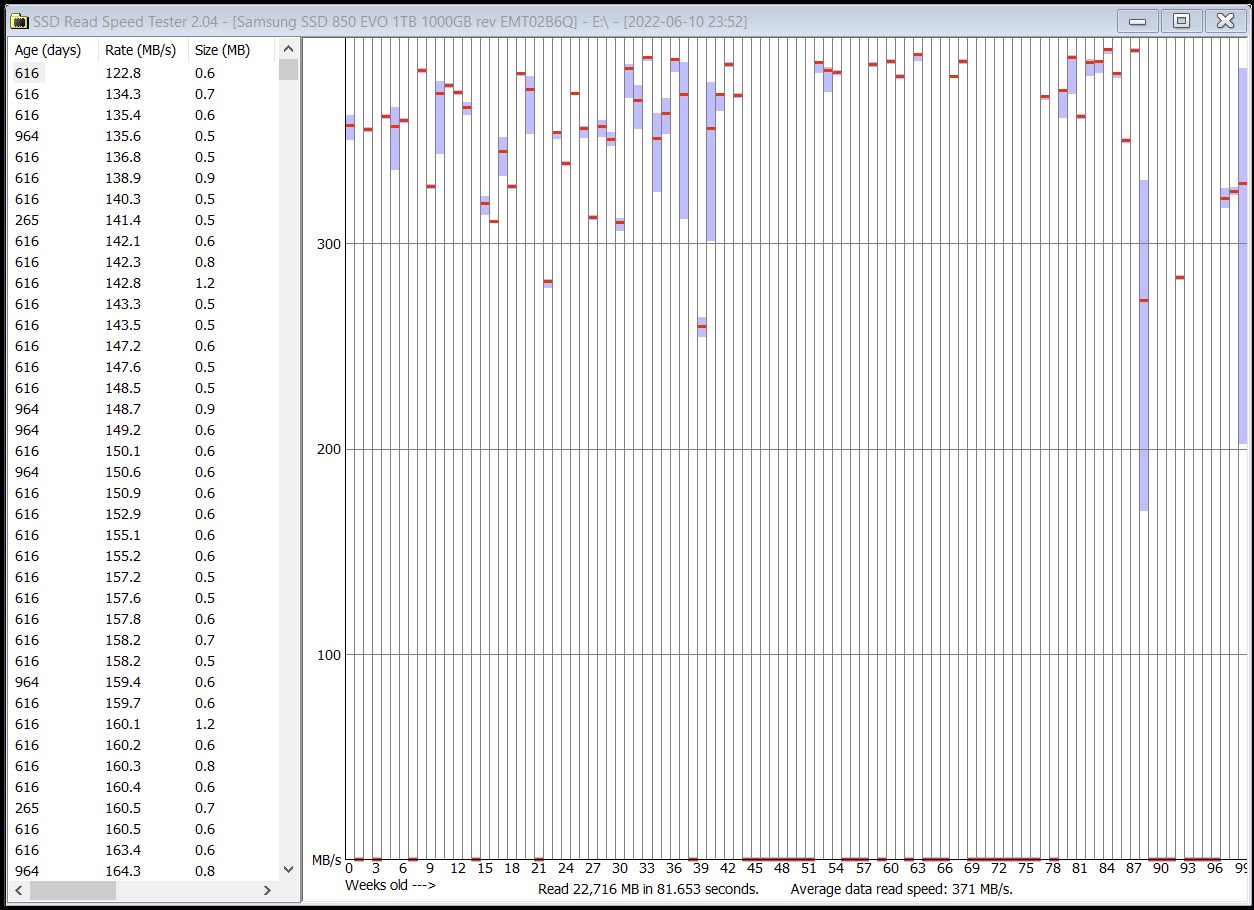Screen dimensions: 1254x910
Task: Select the row with rate 134.3
Action: [x=142, y=94]
